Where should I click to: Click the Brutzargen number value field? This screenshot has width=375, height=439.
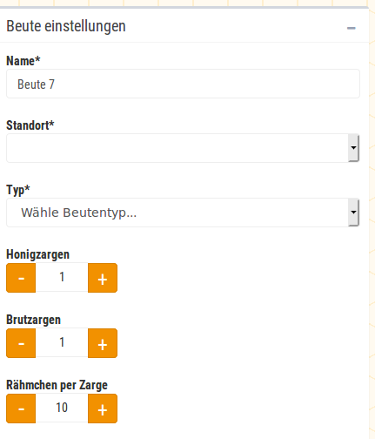pos(62,342)
